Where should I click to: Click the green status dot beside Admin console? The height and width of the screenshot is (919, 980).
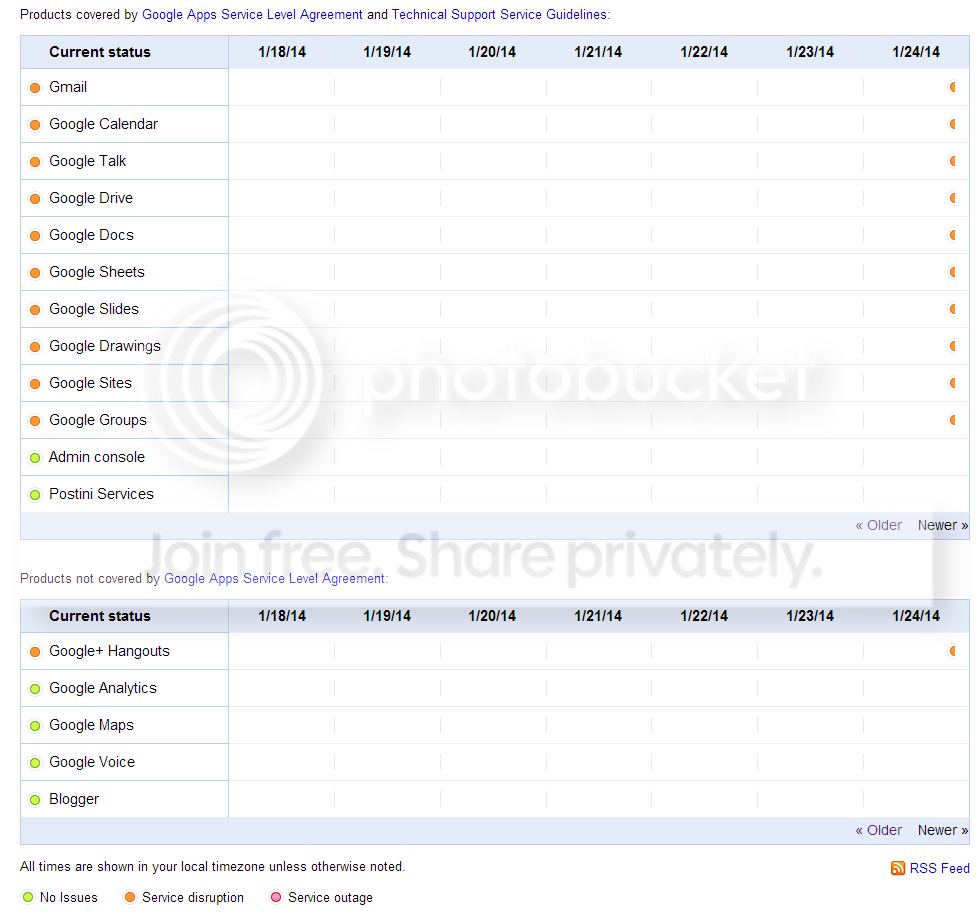click(35, 458)
